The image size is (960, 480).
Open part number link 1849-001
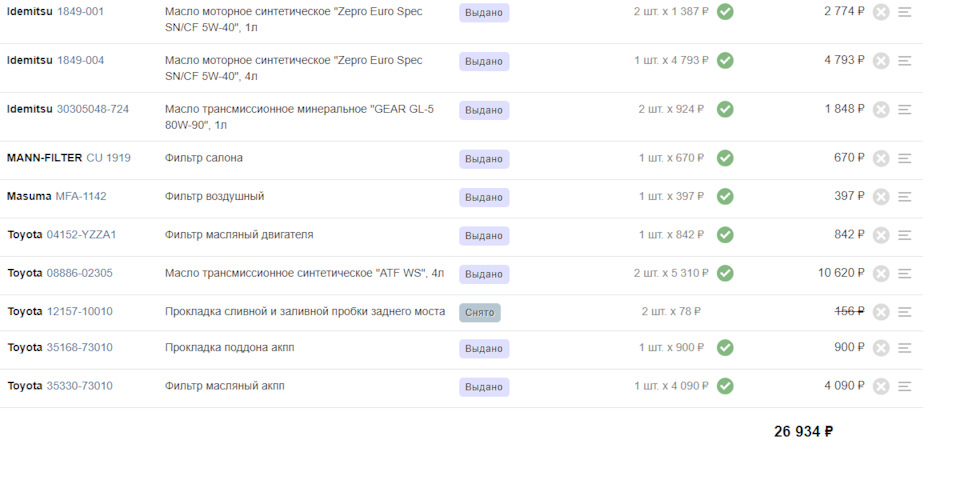tap(80, 11)
